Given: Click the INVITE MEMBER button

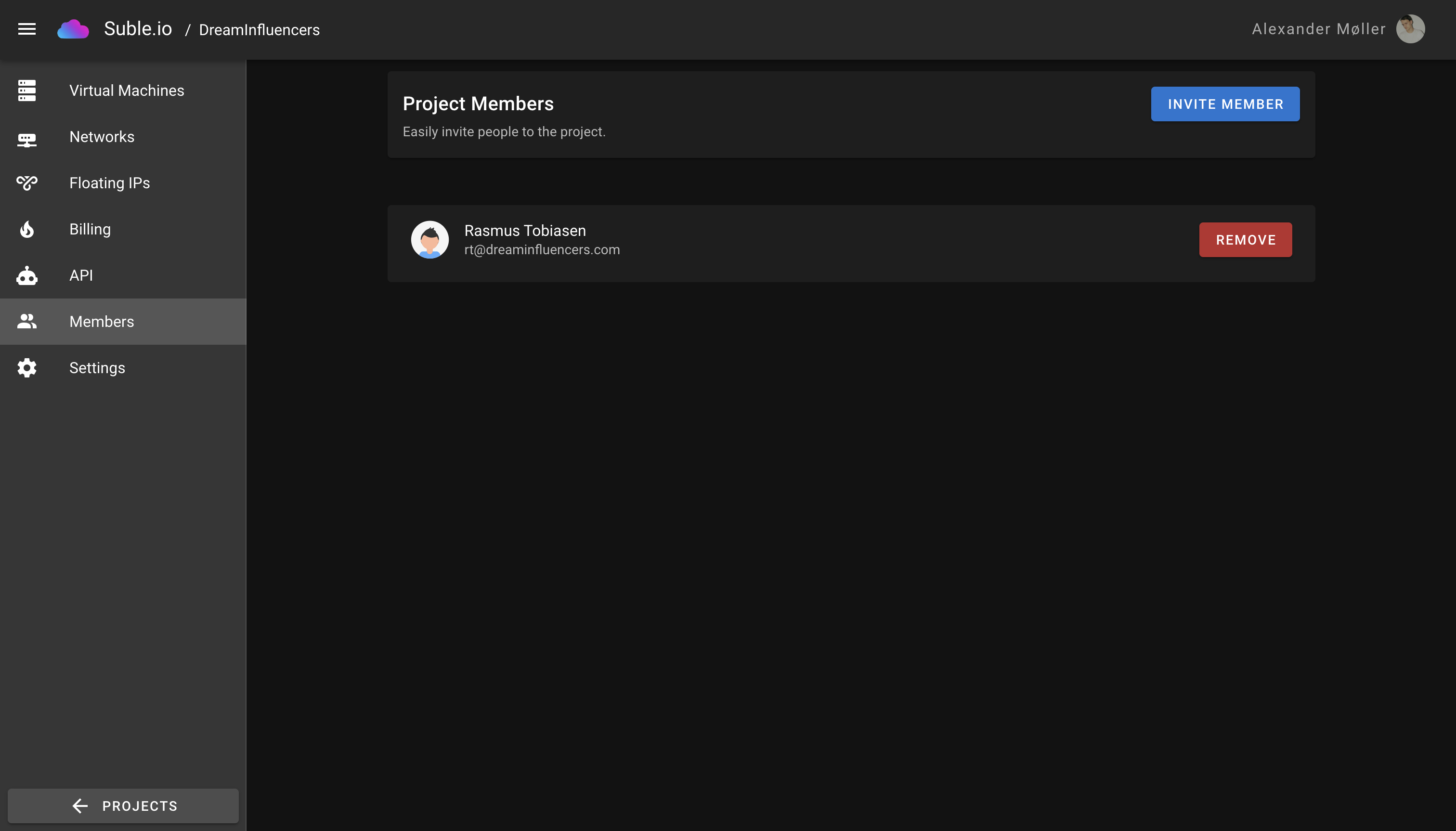Looking at the screenshot, I should (1225, 104).
